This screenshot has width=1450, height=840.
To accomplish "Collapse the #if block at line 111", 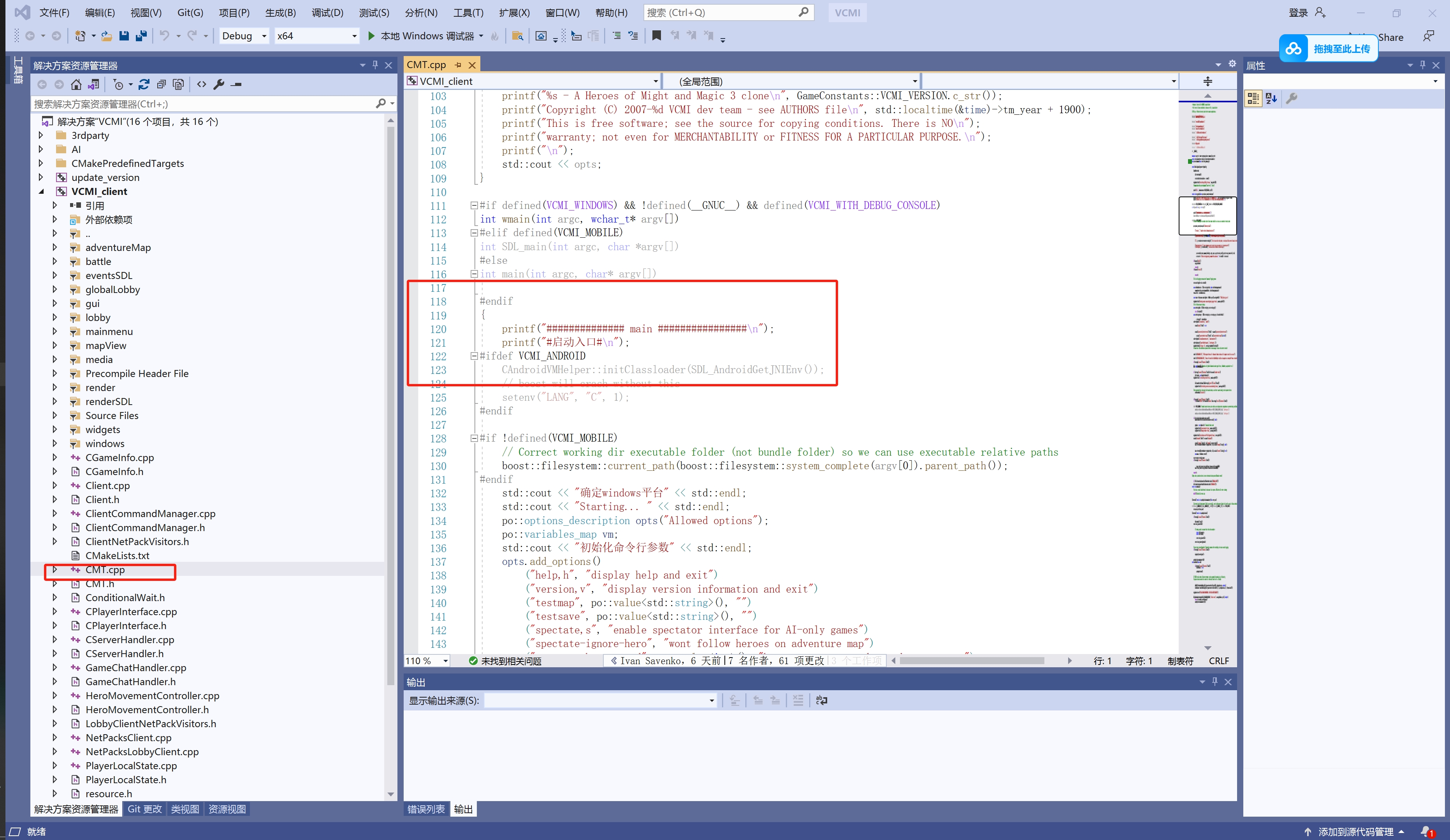I will [474, 205].
